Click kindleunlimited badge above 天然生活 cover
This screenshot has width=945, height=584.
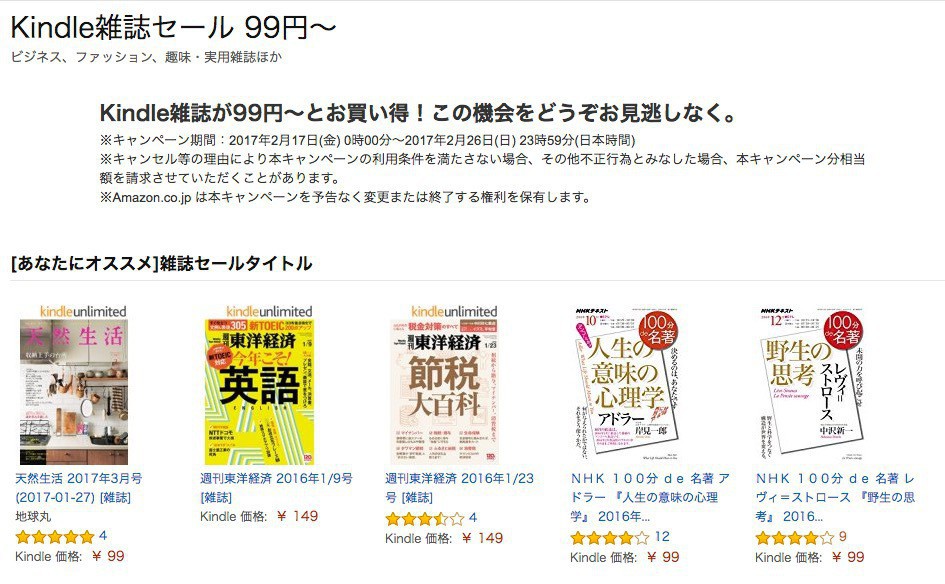click(83, 312)
